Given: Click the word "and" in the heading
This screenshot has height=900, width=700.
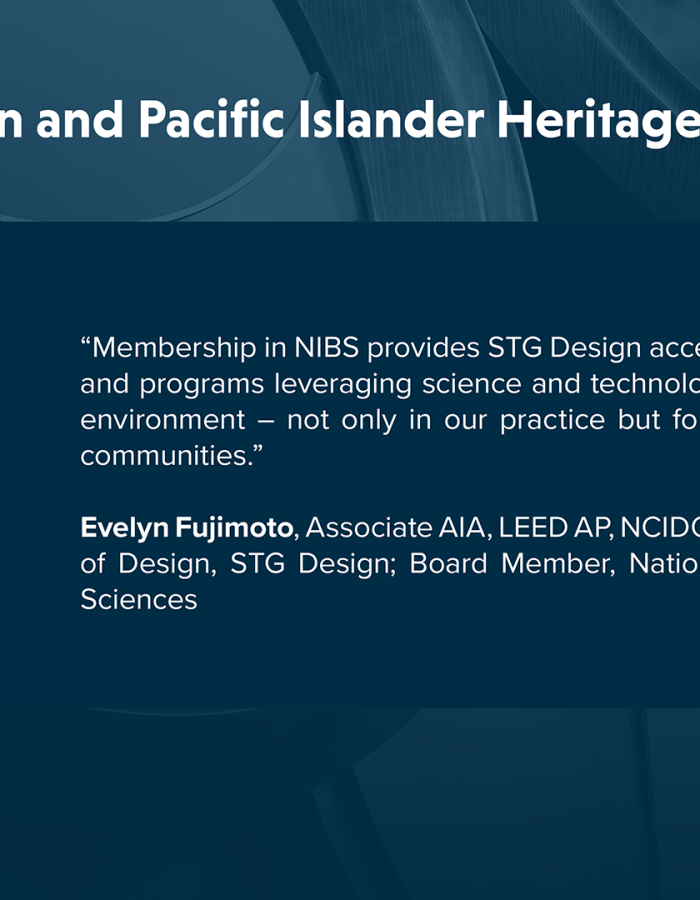Looking at the screenshot, I should (80, 119).
